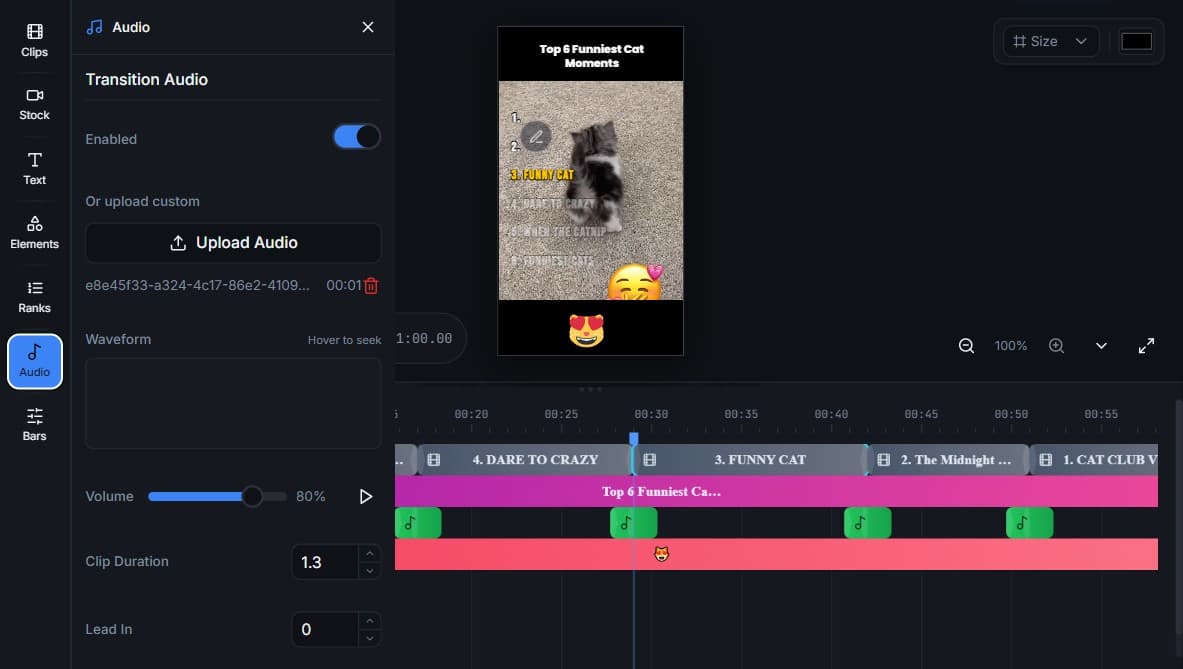Open the Clips panel
The image size is (1183, 669).
pos(34,39)
